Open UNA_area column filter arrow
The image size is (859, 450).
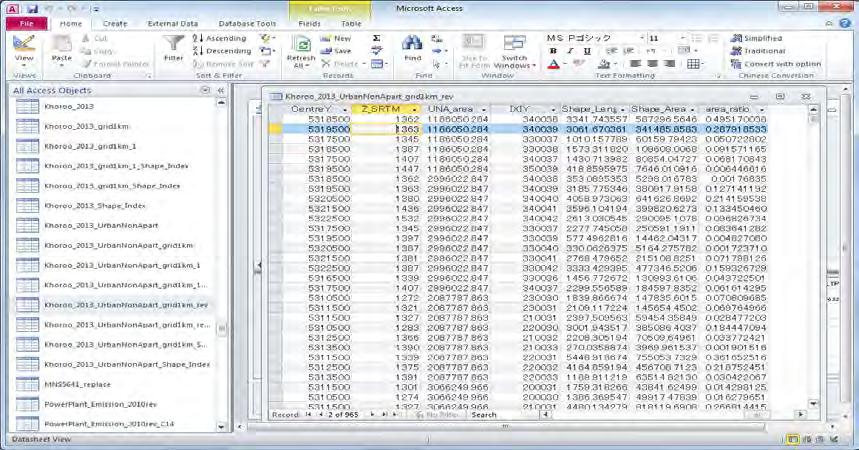[483, 109]
